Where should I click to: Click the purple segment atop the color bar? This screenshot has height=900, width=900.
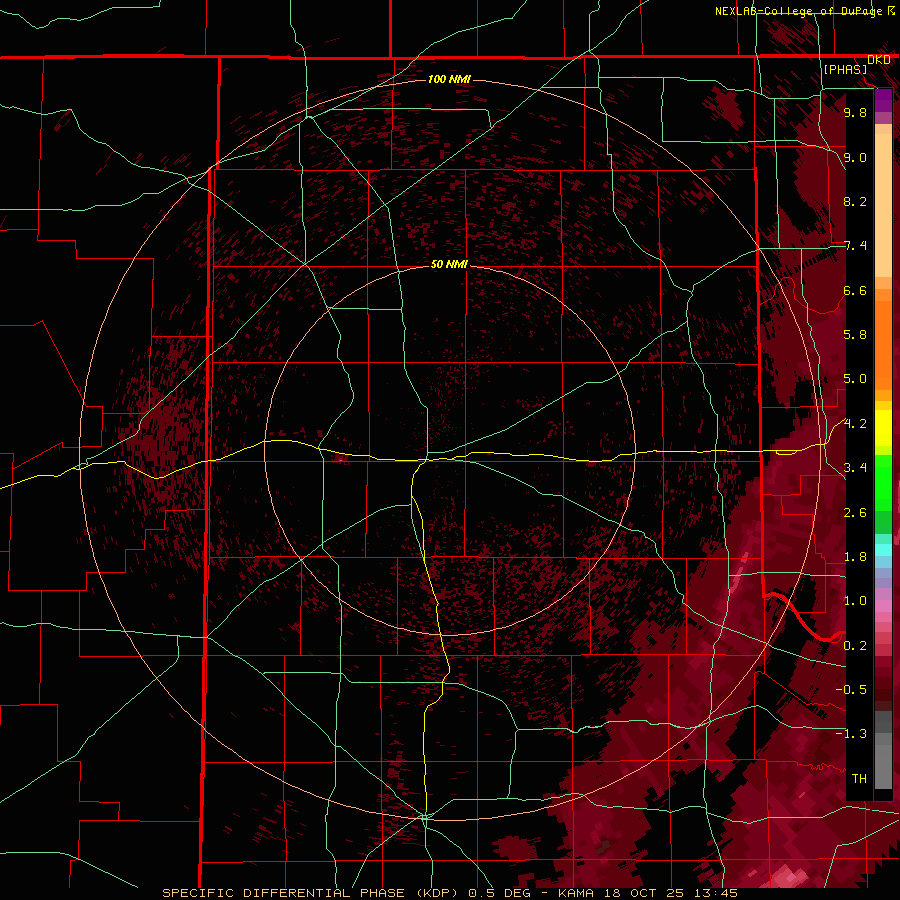tap(883, 100)
